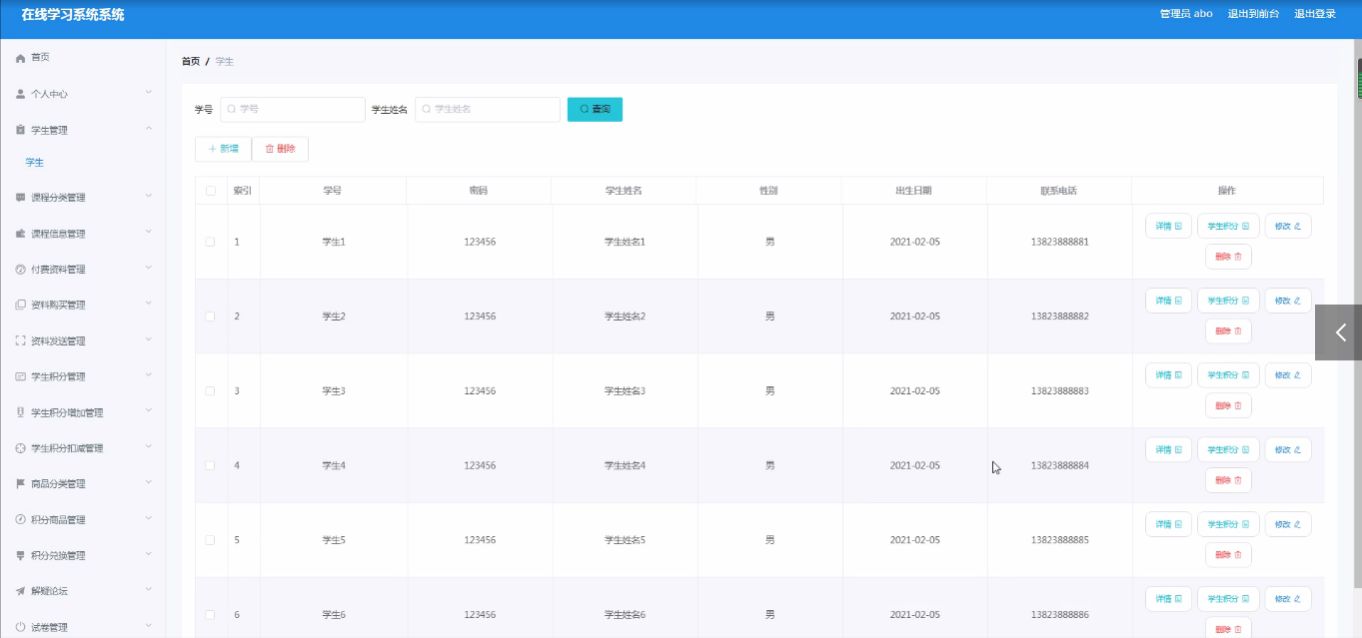Viewport: 1362px width, 638px height.
Task: Click the 新增 add button
Action: 223,149
